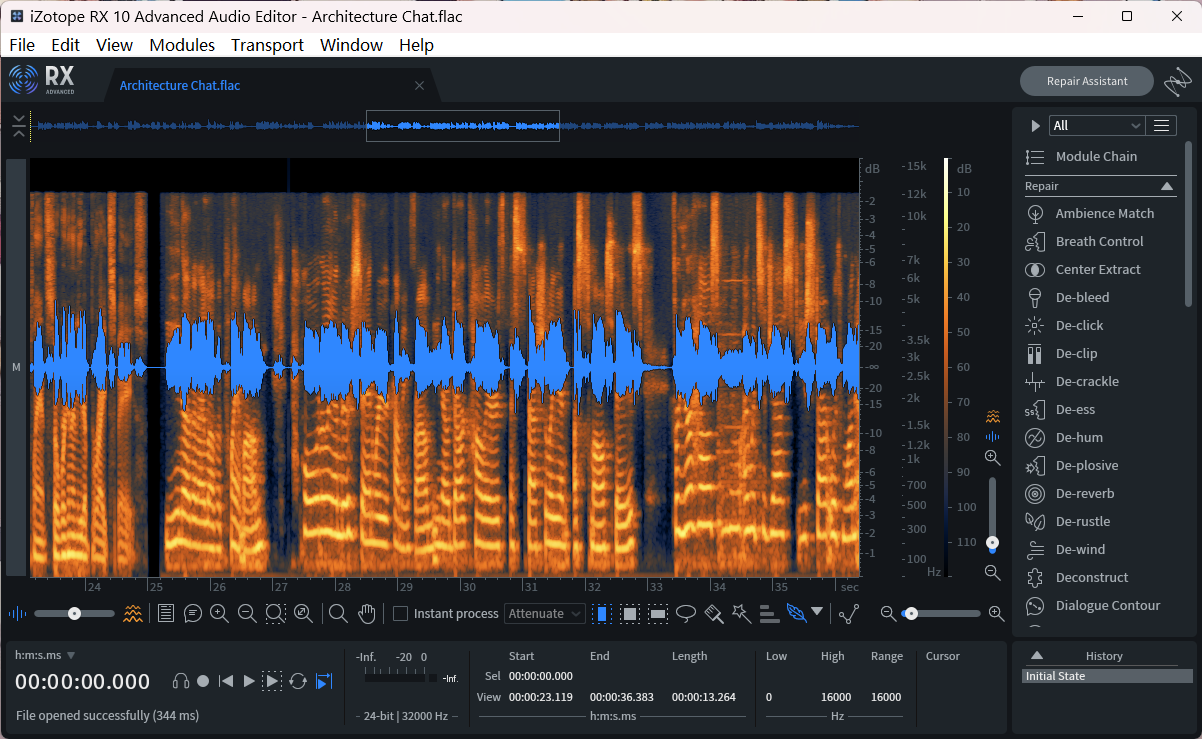Open the spectrogram settings curve icon
The height and width of the screenshot is (739, 1202).
coord(849,613)
